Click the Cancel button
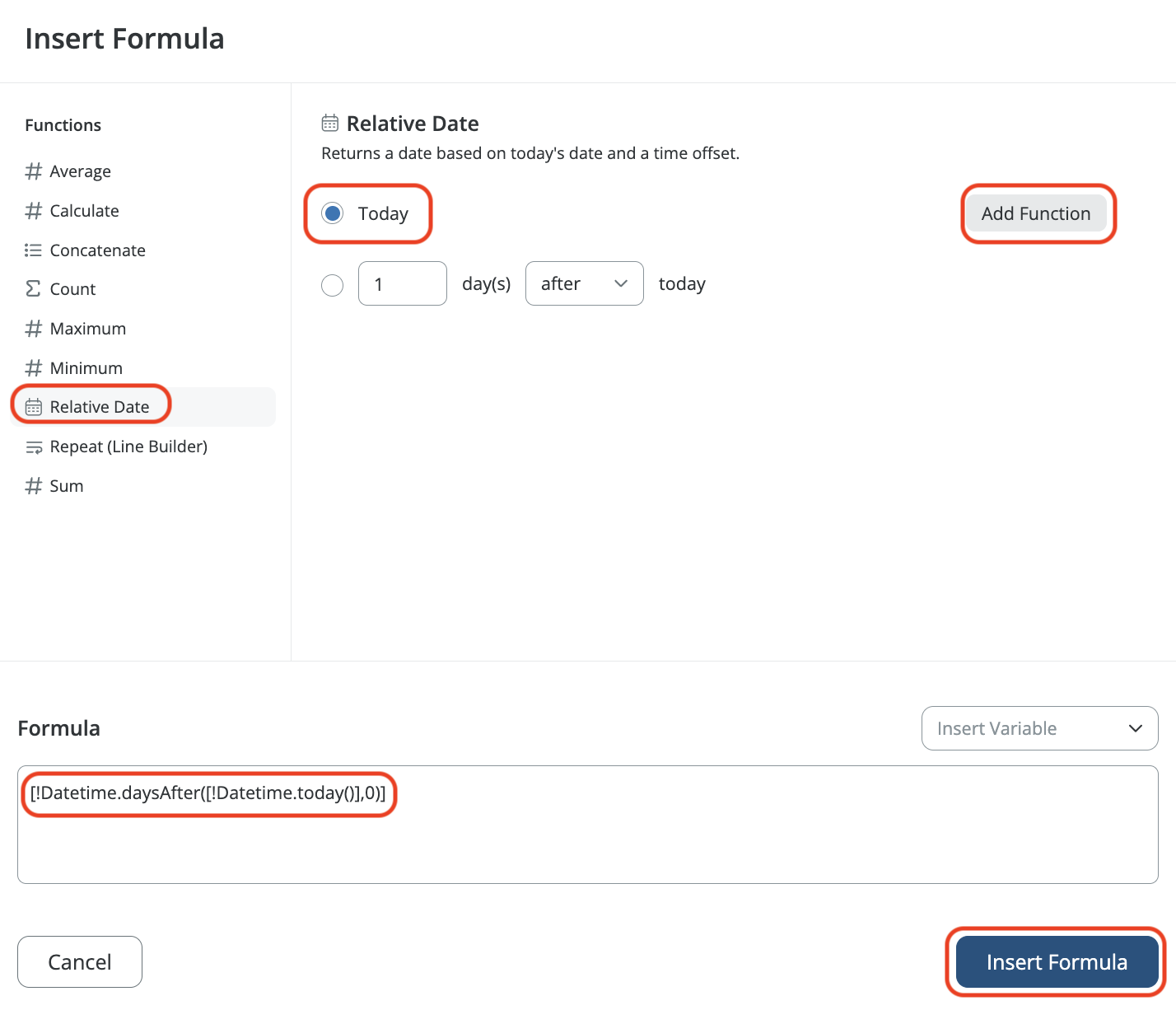Image resolution: width=1176 pixels, height=1010 pixels. click(x=80, y=961)
